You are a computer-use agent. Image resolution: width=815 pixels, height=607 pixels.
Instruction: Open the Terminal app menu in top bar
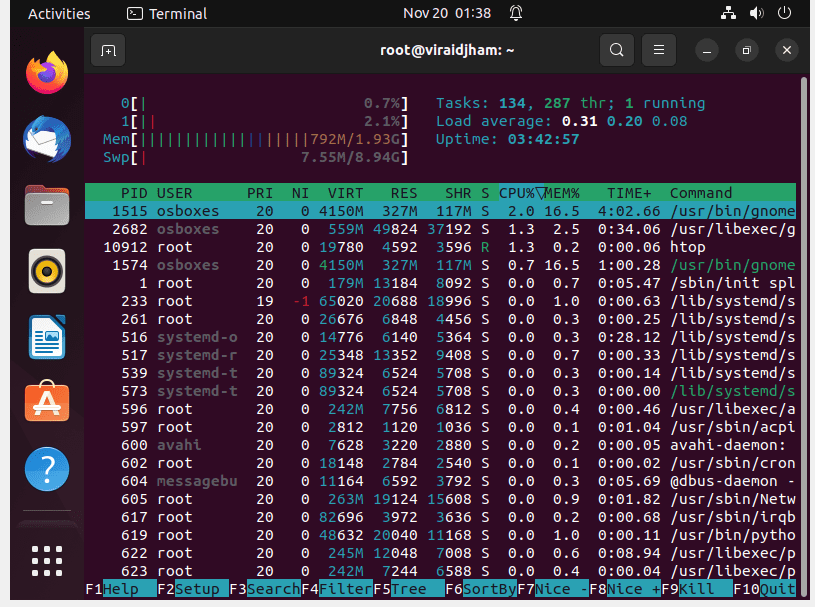[x=167, y=14]
